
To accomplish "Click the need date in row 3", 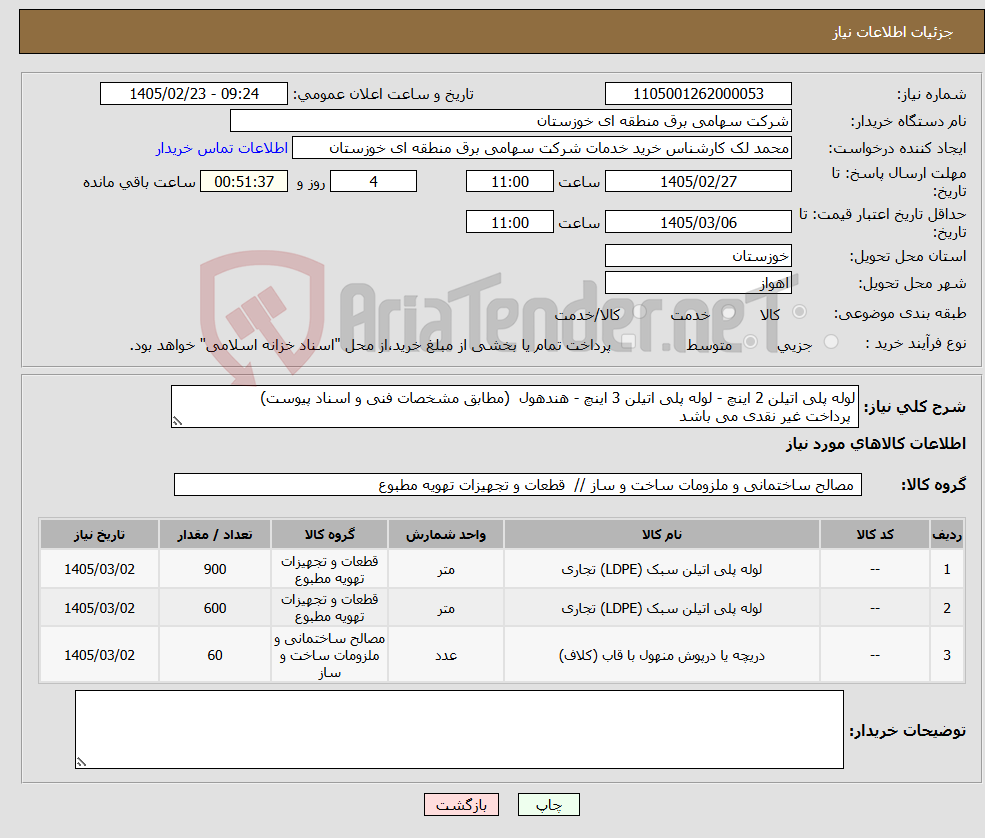I will (99, 655).
